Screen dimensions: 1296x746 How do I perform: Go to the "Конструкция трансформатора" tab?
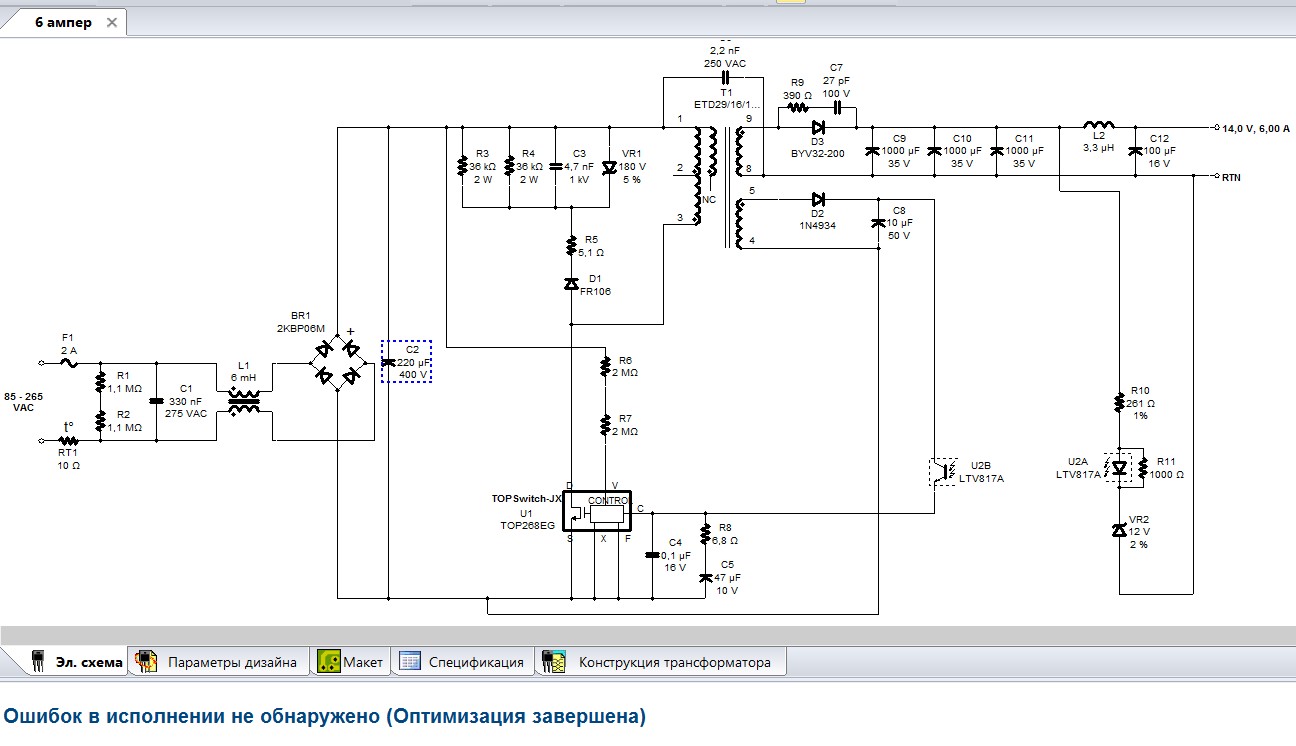660,662
